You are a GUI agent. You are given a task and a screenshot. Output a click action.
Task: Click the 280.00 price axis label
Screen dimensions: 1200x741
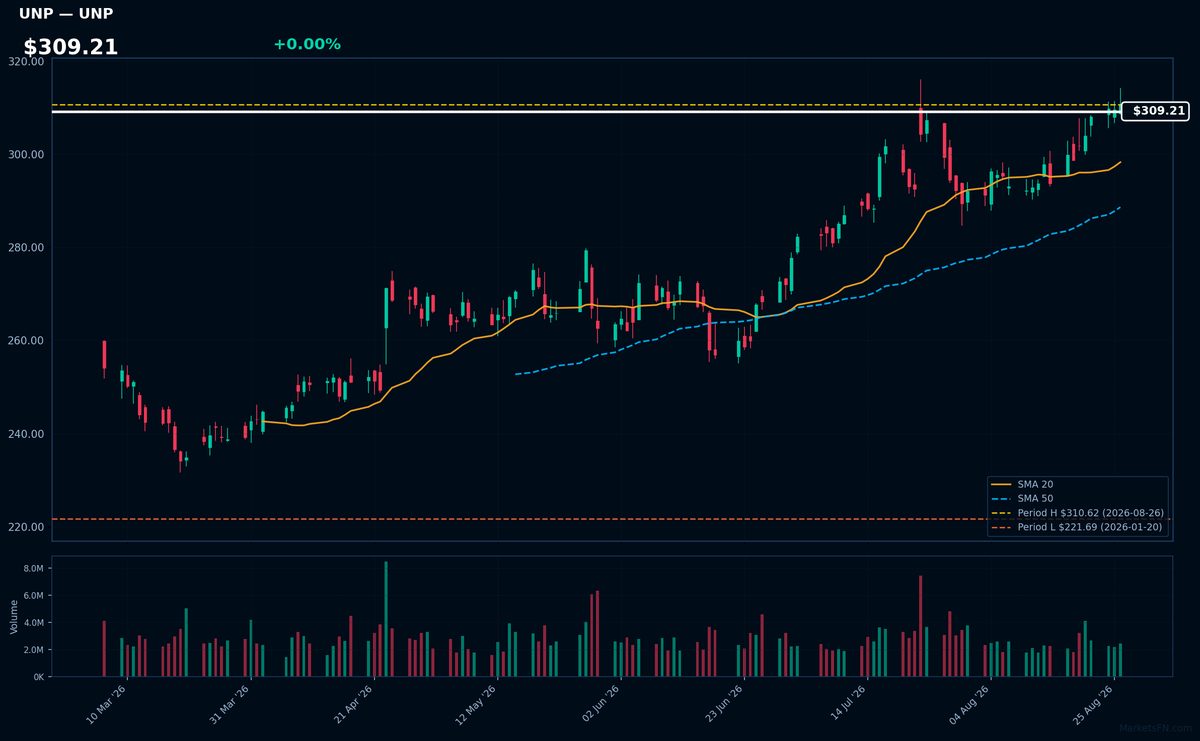pyautogui.click(x=28, y=248)
